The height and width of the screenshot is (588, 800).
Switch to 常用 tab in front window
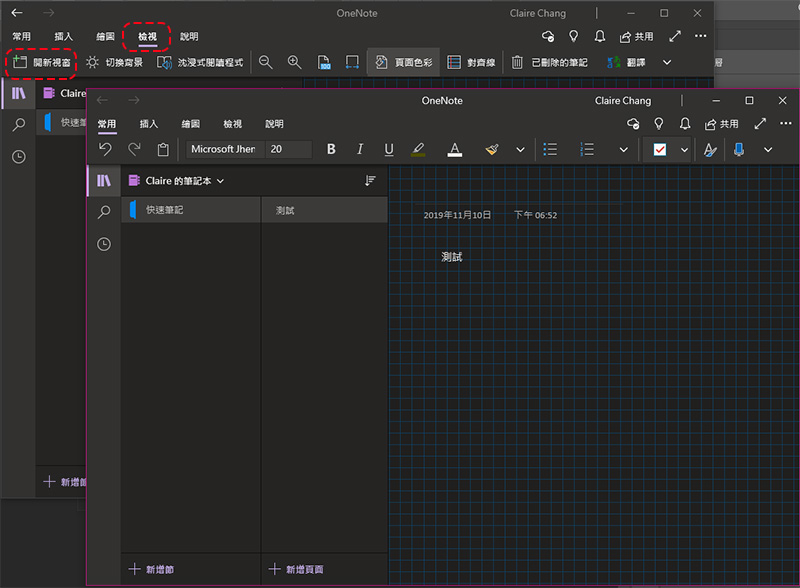(x=107, y=124)
